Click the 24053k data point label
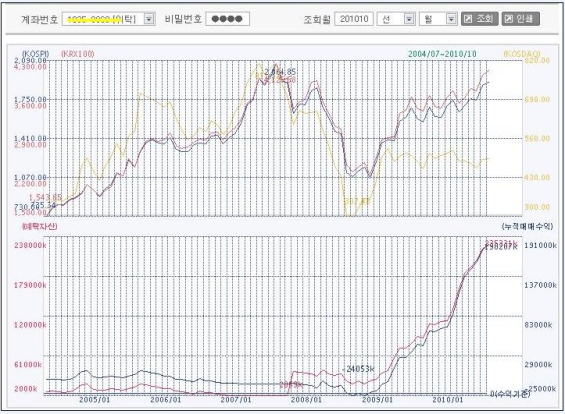This screenshot has height=414, width=565. (359, 369)
